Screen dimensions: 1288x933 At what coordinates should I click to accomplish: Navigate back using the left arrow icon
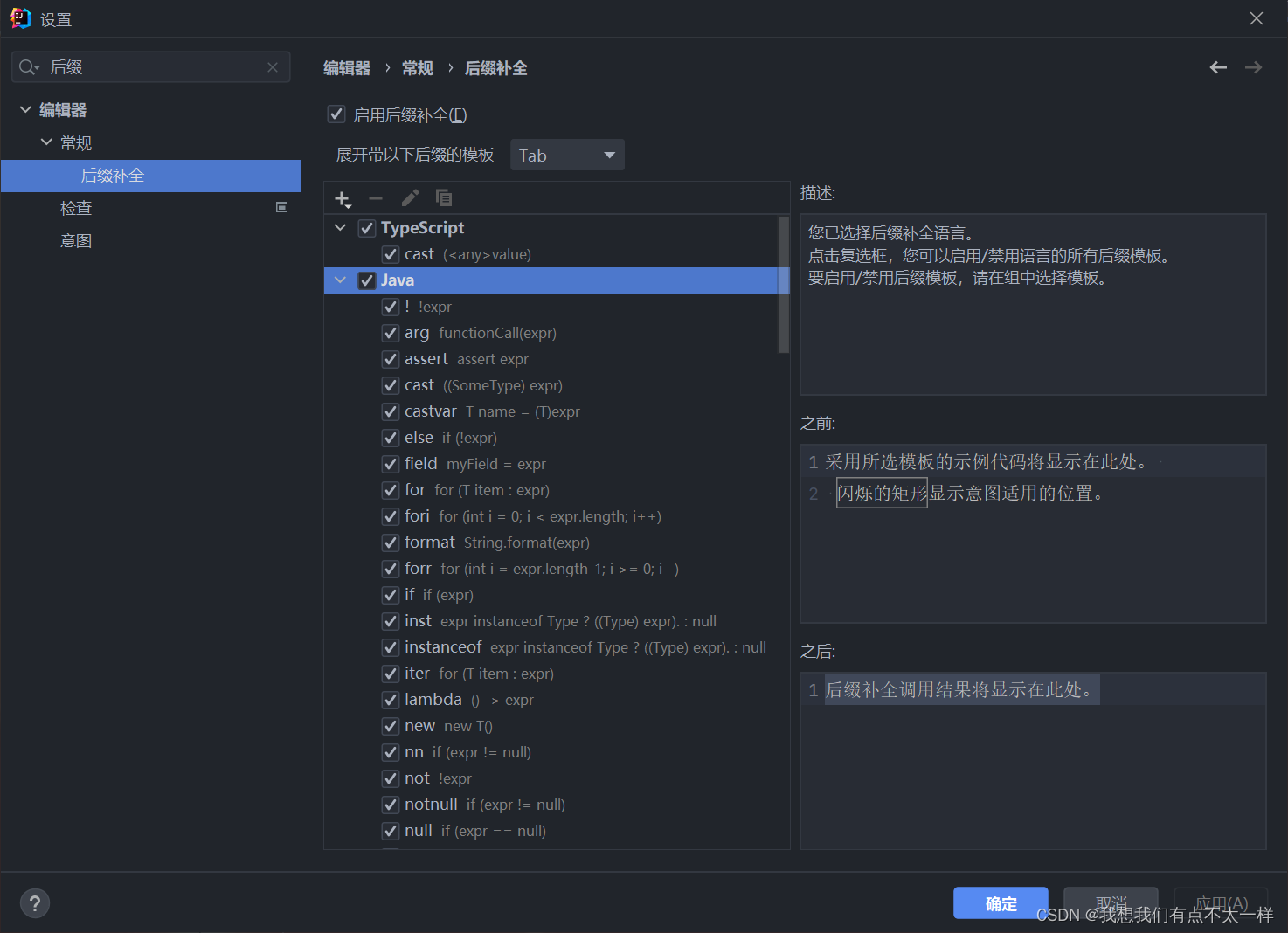[1217, 67]
